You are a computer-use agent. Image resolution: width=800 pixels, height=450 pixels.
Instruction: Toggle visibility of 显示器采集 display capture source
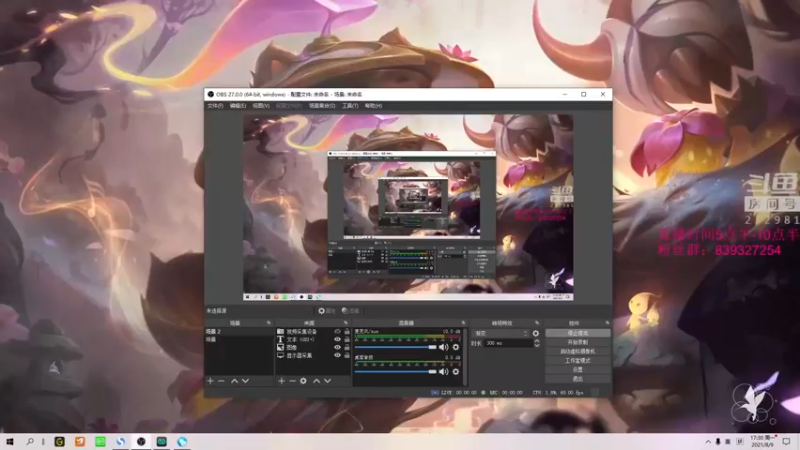[x=337, y=355]
